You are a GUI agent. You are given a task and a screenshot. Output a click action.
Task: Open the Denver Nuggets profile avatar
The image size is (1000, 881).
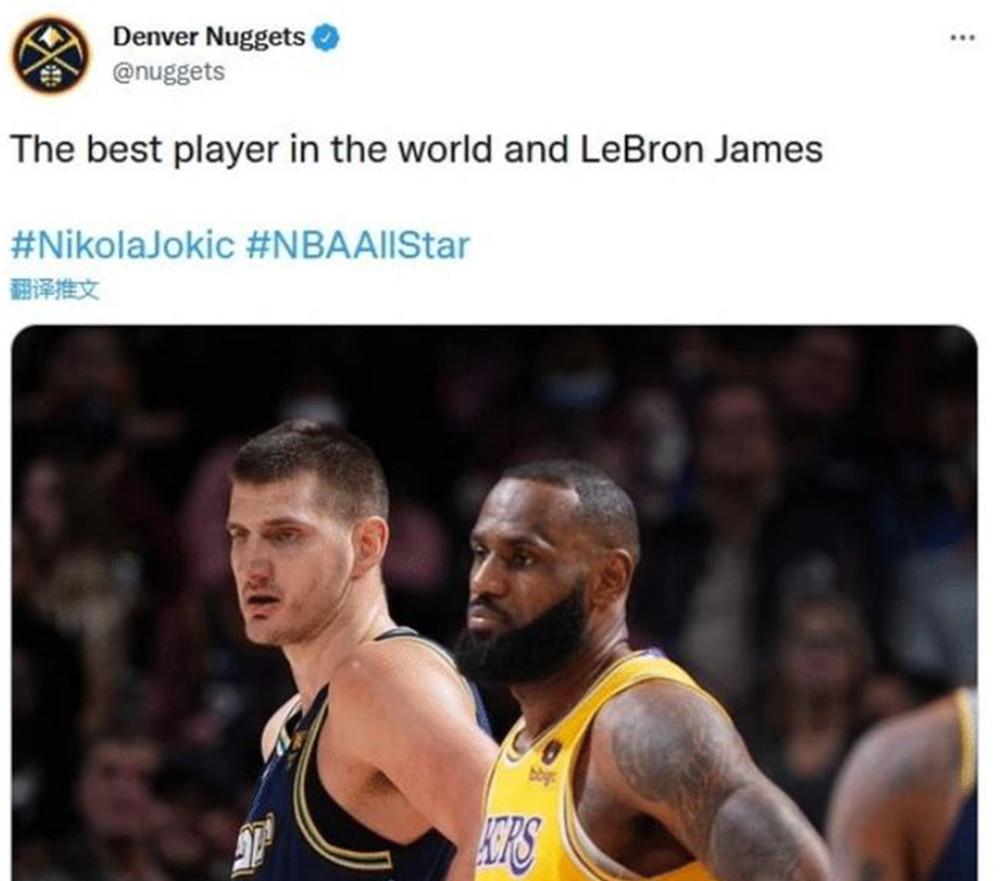click(x=52, y=56)
